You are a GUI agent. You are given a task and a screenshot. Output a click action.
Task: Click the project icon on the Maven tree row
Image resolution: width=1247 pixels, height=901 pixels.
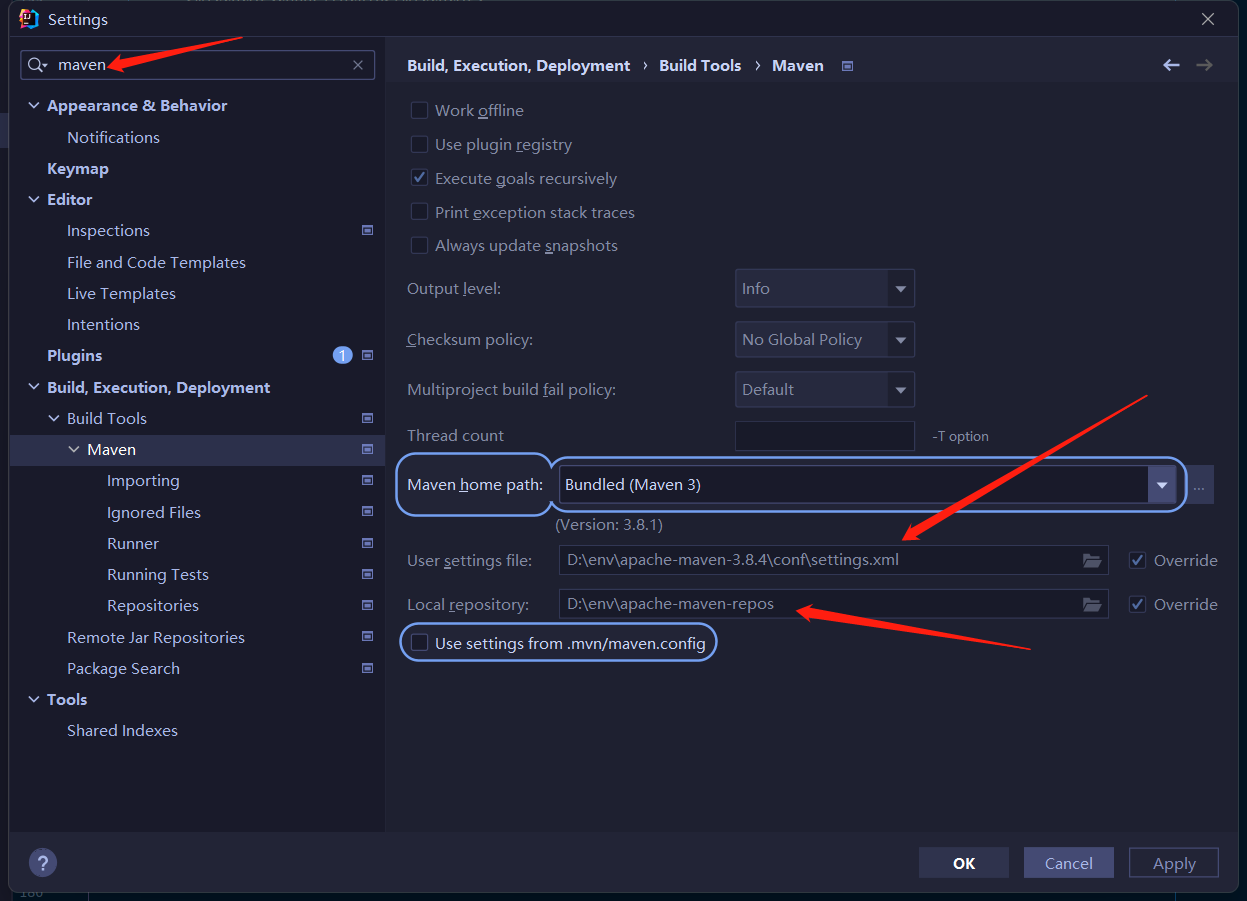[367, 449]
